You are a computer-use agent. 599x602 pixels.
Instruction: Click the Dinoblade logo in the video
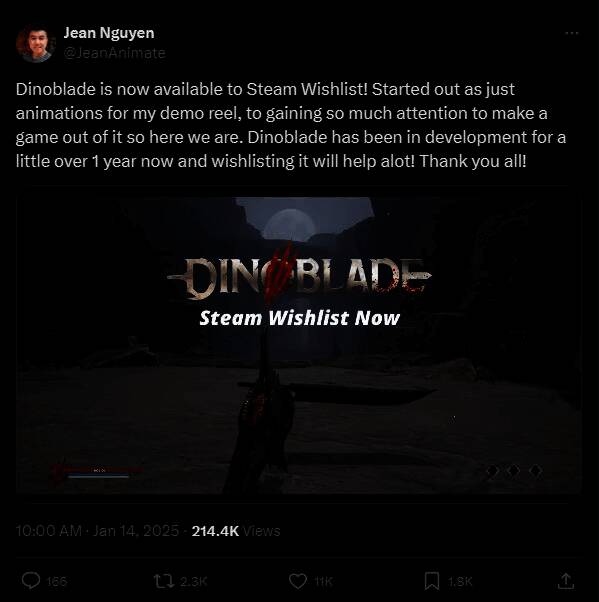[x=300, y=276]
